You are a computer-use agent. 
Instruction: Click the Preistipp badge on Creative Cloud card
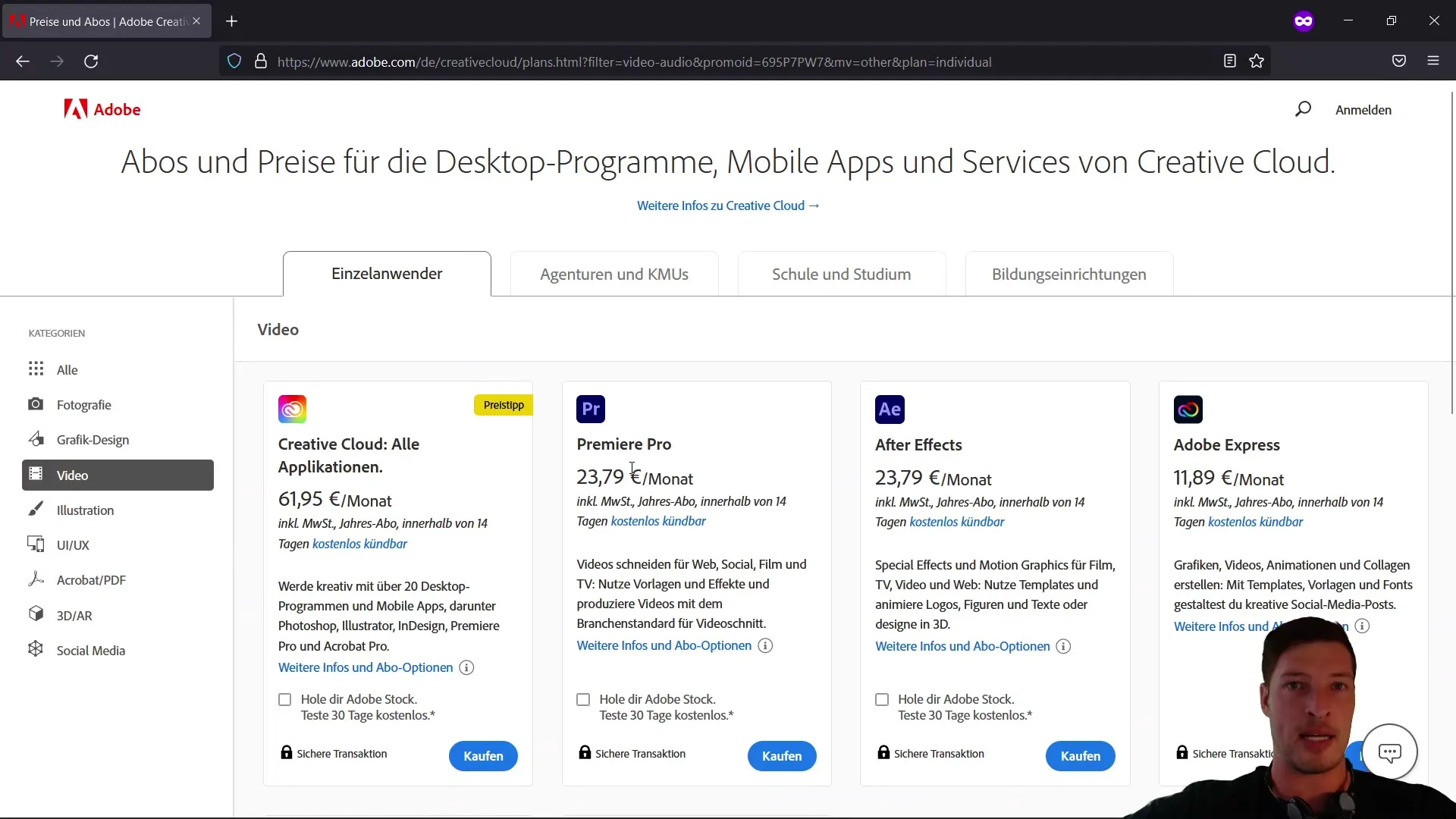click(x=504, y=405)
